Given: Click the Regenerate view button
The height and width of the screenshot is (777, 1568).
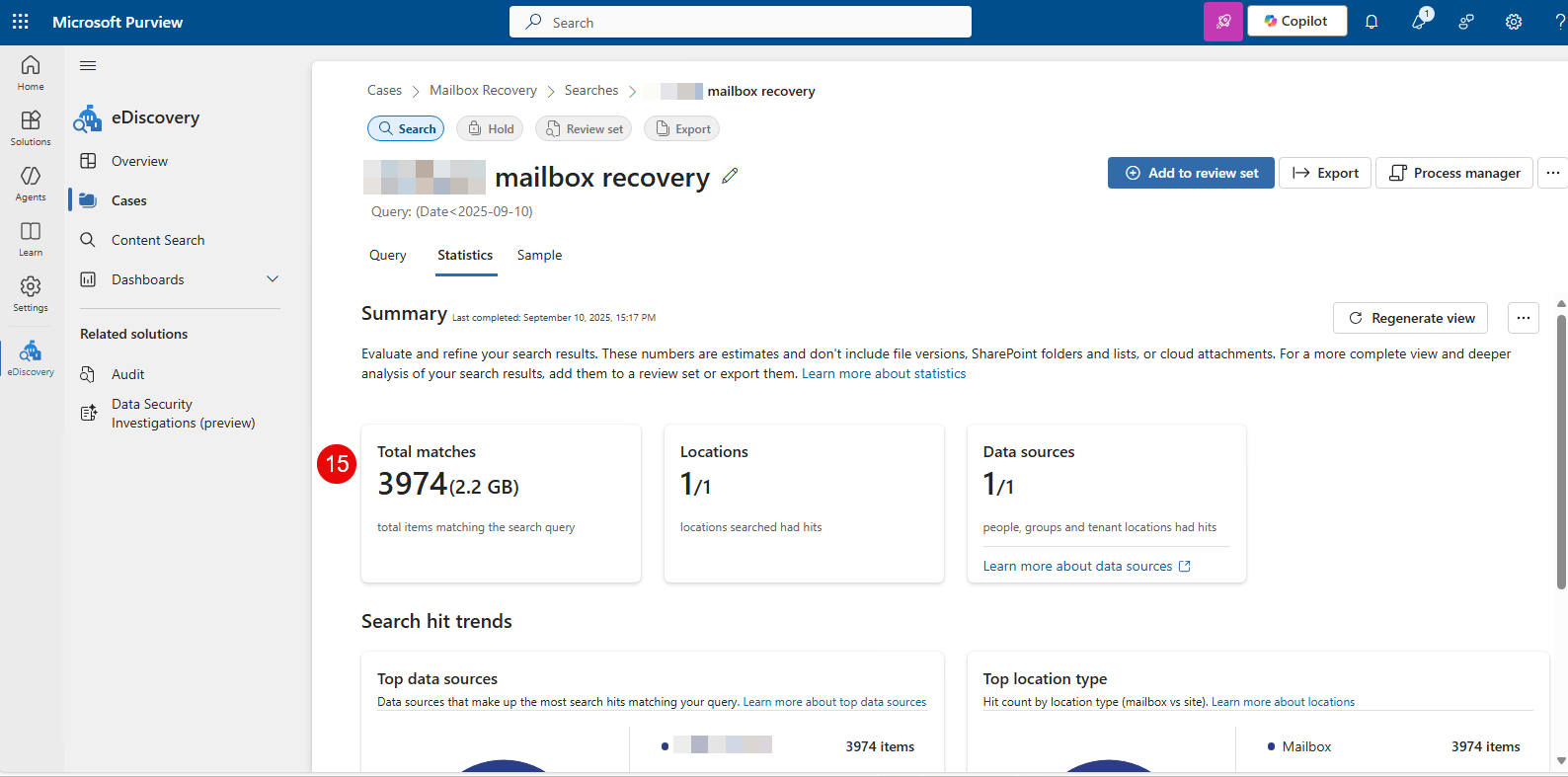Looking at the screenshot, I should pos(1410,318).
